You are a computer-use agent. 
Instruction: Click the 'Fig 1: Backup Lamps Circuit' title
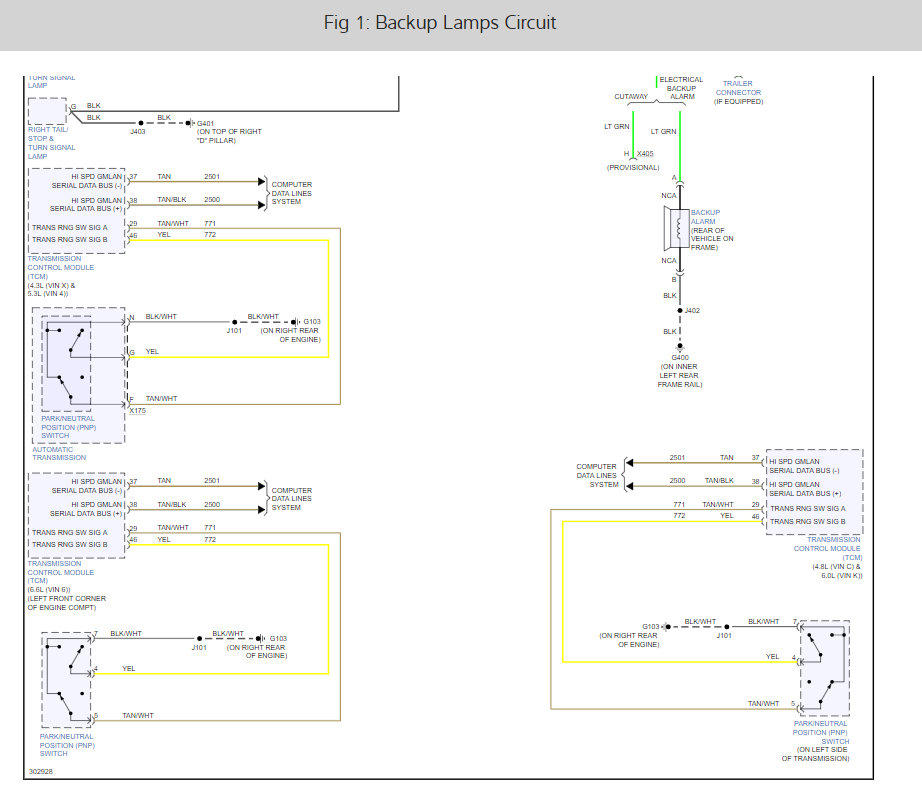coord(440,23)
